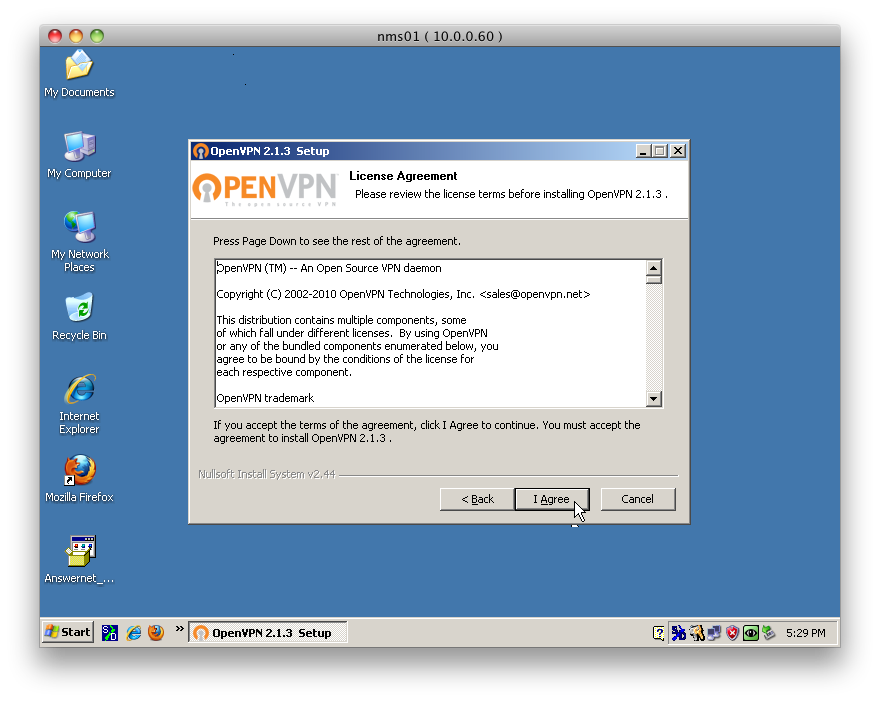
Task: Click the OpenVPN icon in the title bar
Action: point(200,151)
